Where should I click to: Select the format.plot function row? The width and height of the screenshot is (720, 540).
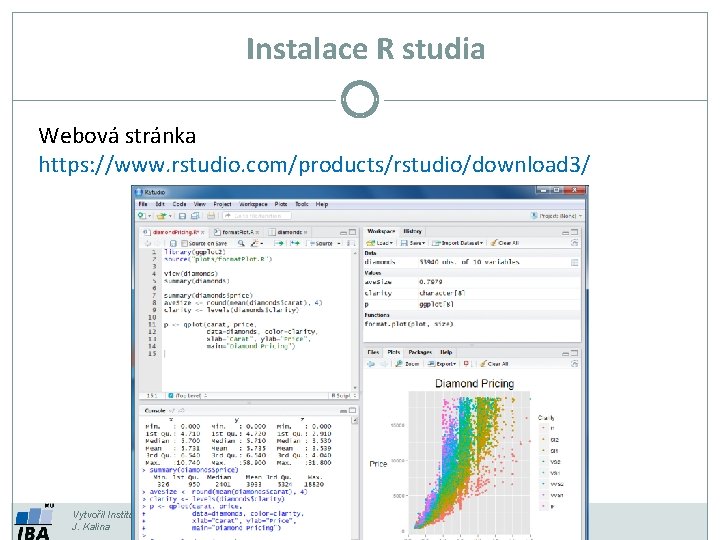point(472,324)
